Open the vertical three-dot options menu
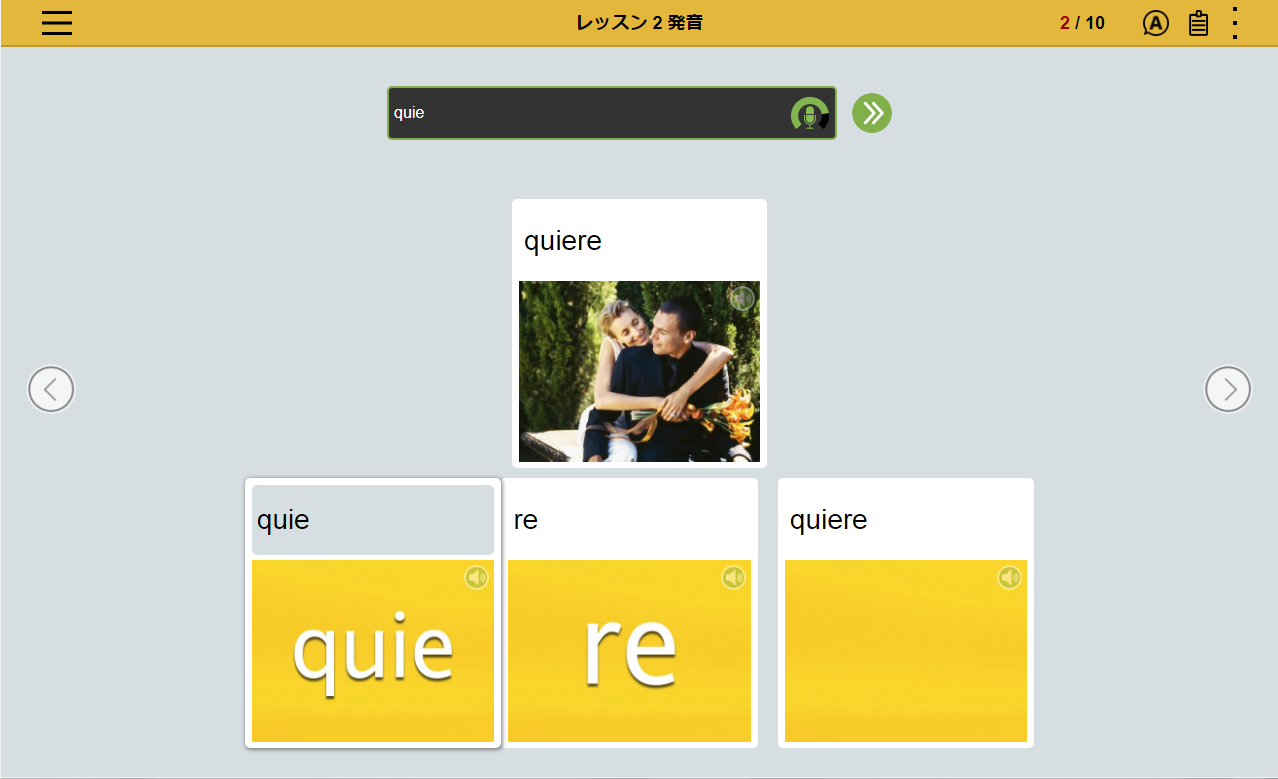Viewport: 1278px width, 779px height. click(x=1235, y=23)
